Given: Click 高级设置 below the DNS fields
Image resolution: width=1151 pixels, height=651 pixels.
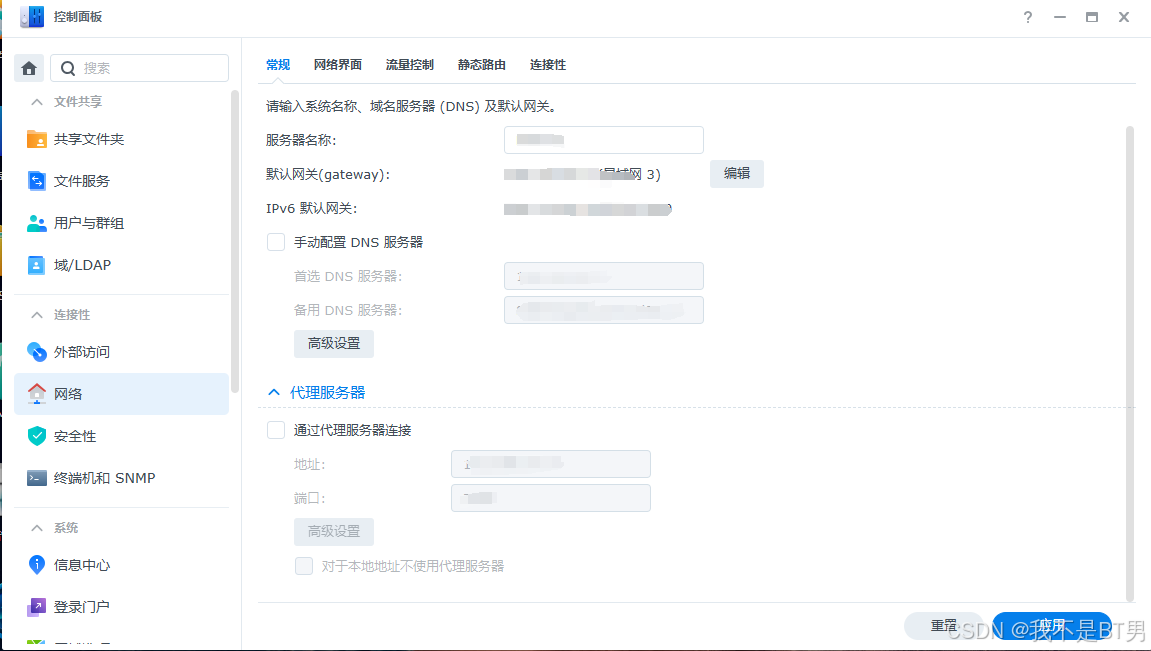Looking at the screenshot, I should pos(333,343).
